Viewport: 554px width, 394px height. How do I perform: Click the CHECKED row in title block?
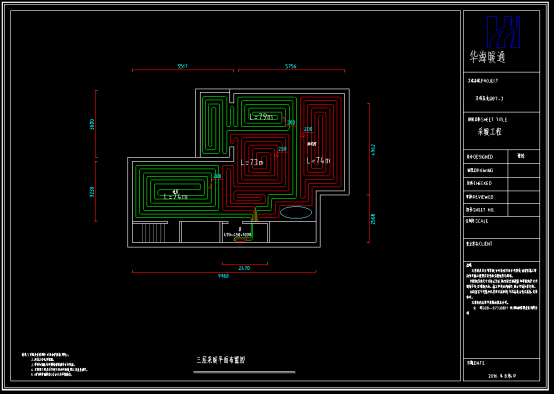coord(501,183)
